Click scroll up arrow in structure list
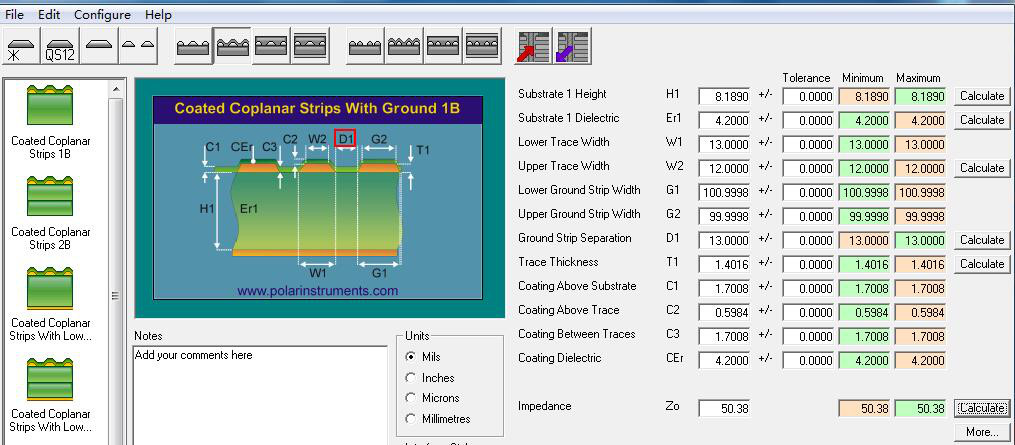Viewport: 1015px width, 445px height. 117,91
